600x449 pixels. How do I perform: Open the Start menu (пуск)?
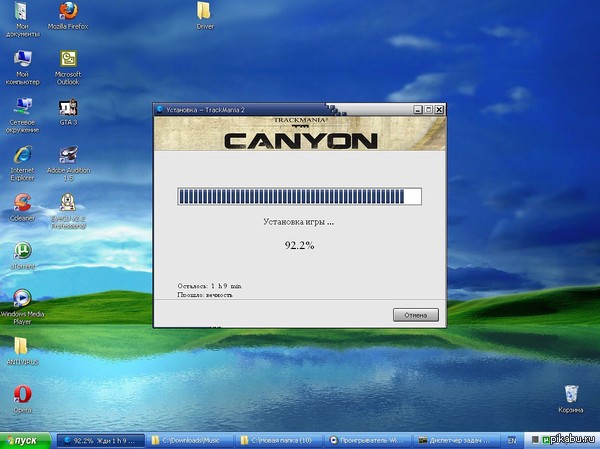pyautogui.click(x=25, y=441)
